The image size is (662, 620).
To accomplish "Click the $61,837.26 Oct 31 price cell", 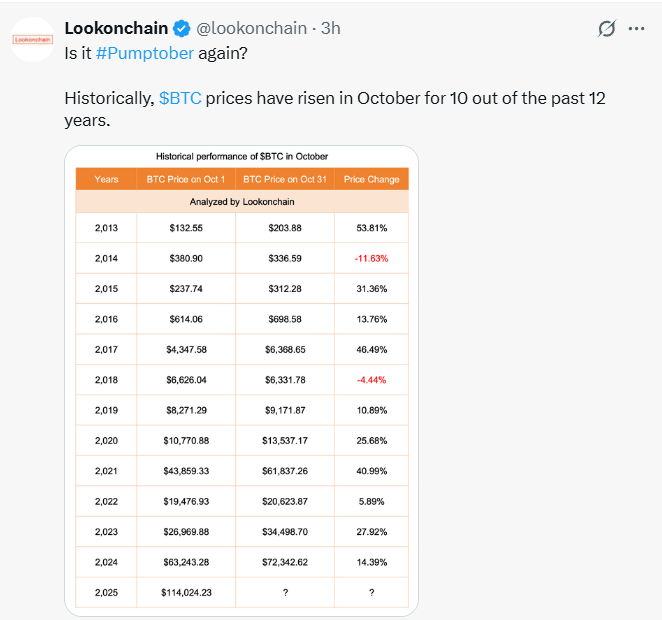I will (x=285, y=471).
